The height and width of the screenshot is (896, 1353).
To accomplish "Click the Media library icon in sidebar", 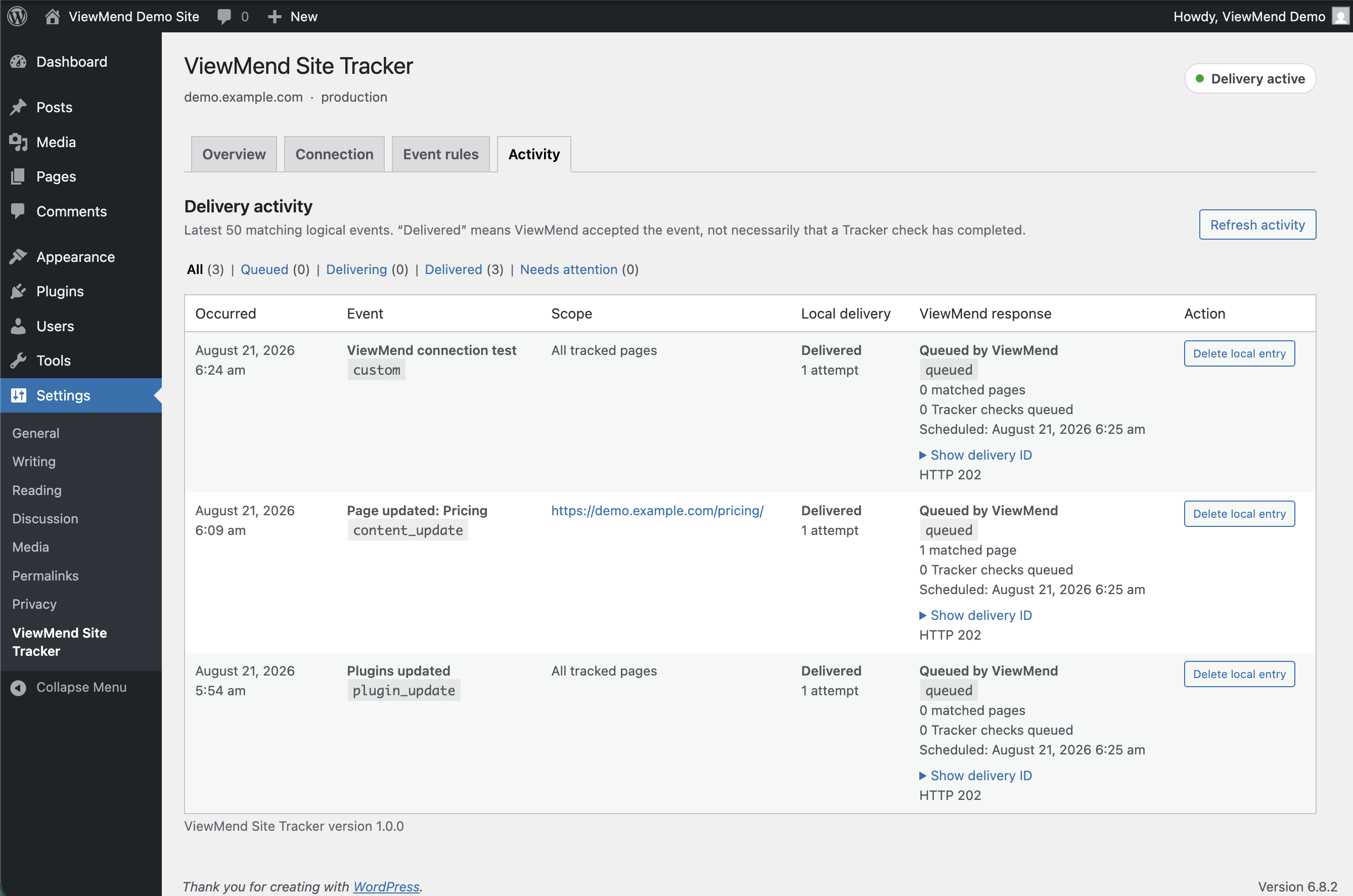I will [x=18, y=142].
